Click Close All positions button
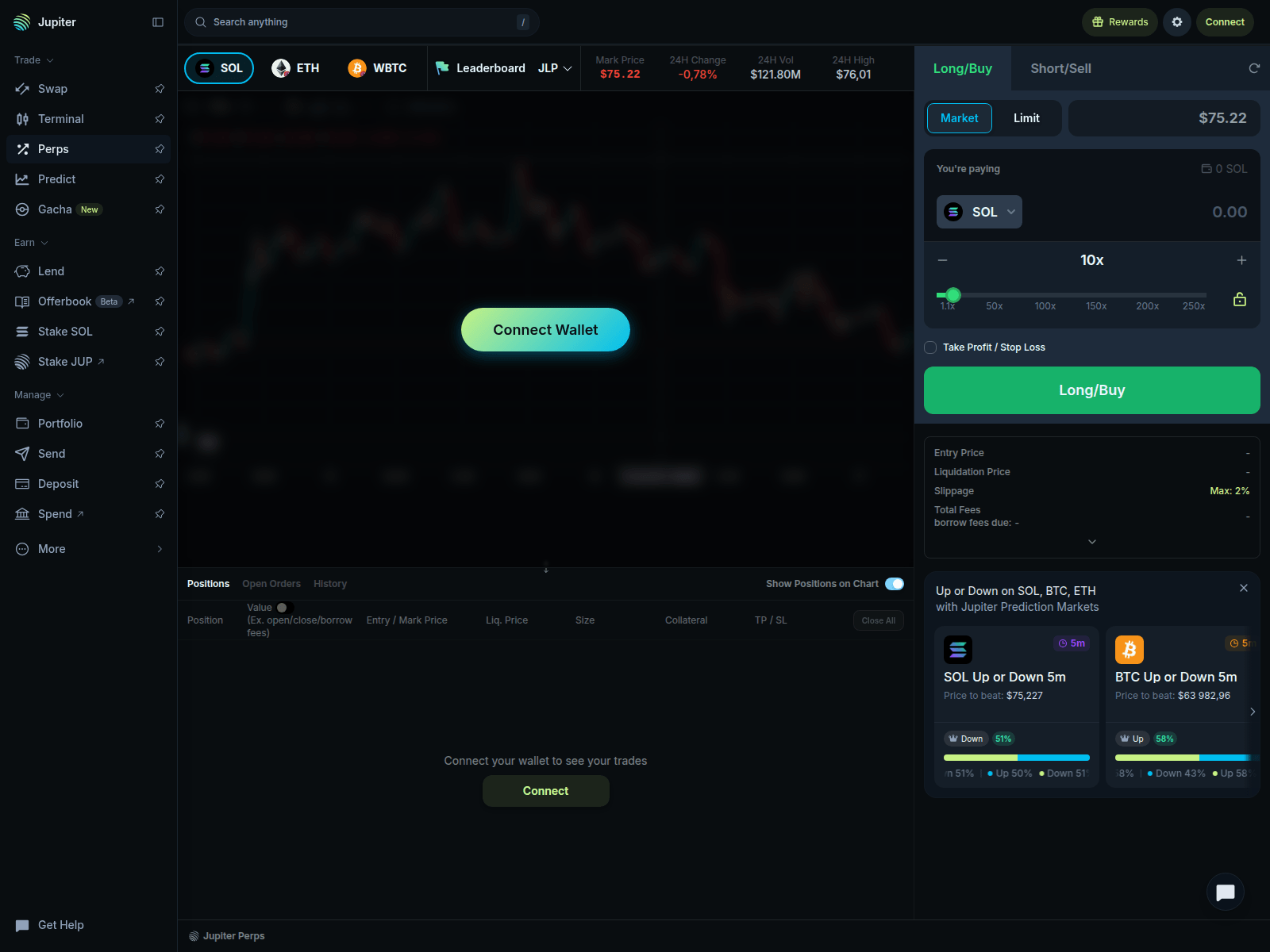 (x=879, y=620)
